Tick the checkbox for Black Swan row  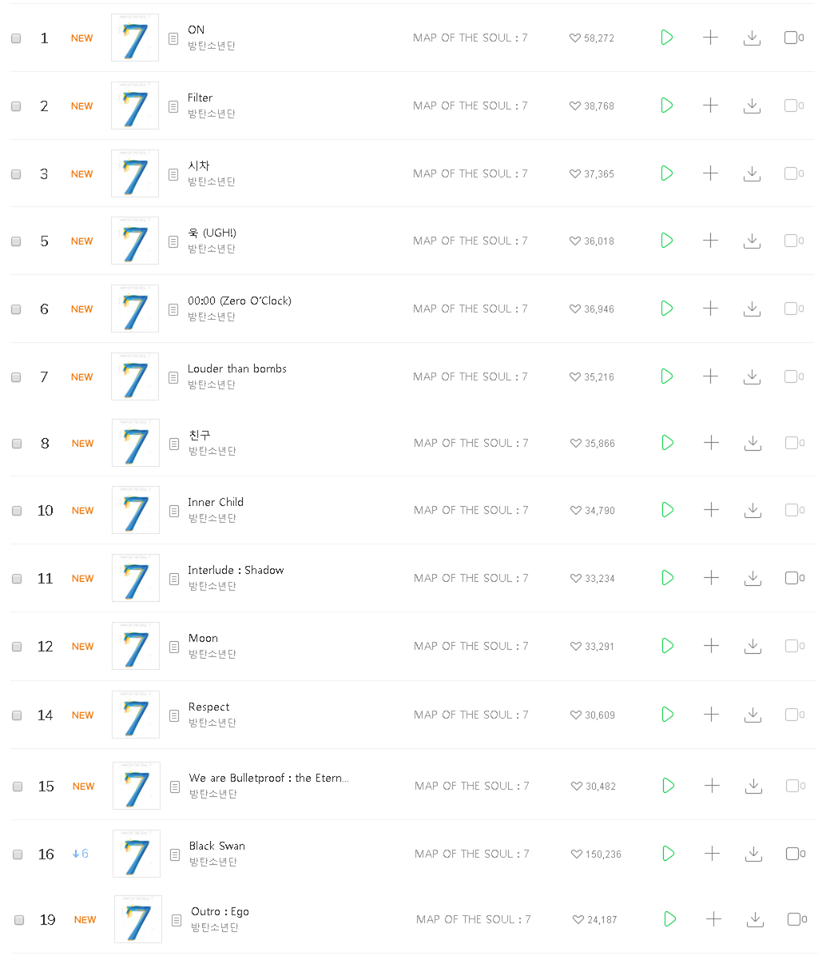click(x=16, y=853)
